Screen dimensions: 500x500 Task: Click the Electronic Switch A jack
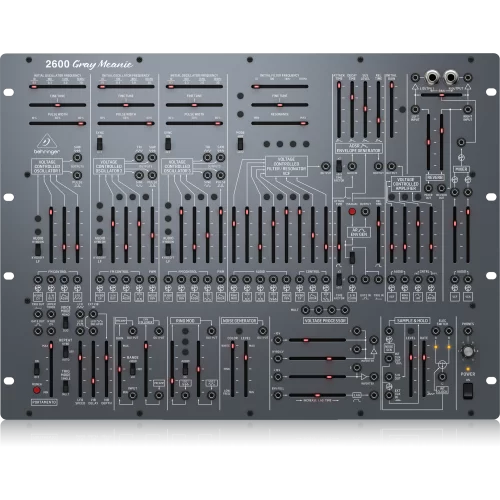coord(436,331)
